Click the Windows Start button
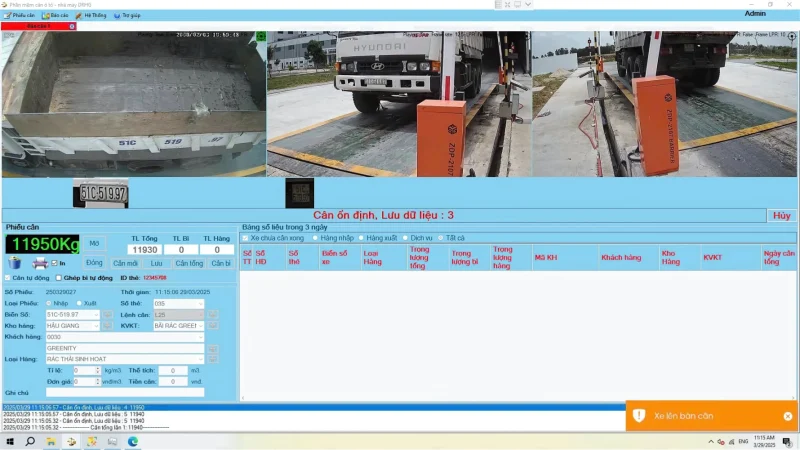Image resolution: width=800 pixels, height=450 pixels. click(10, 441)
